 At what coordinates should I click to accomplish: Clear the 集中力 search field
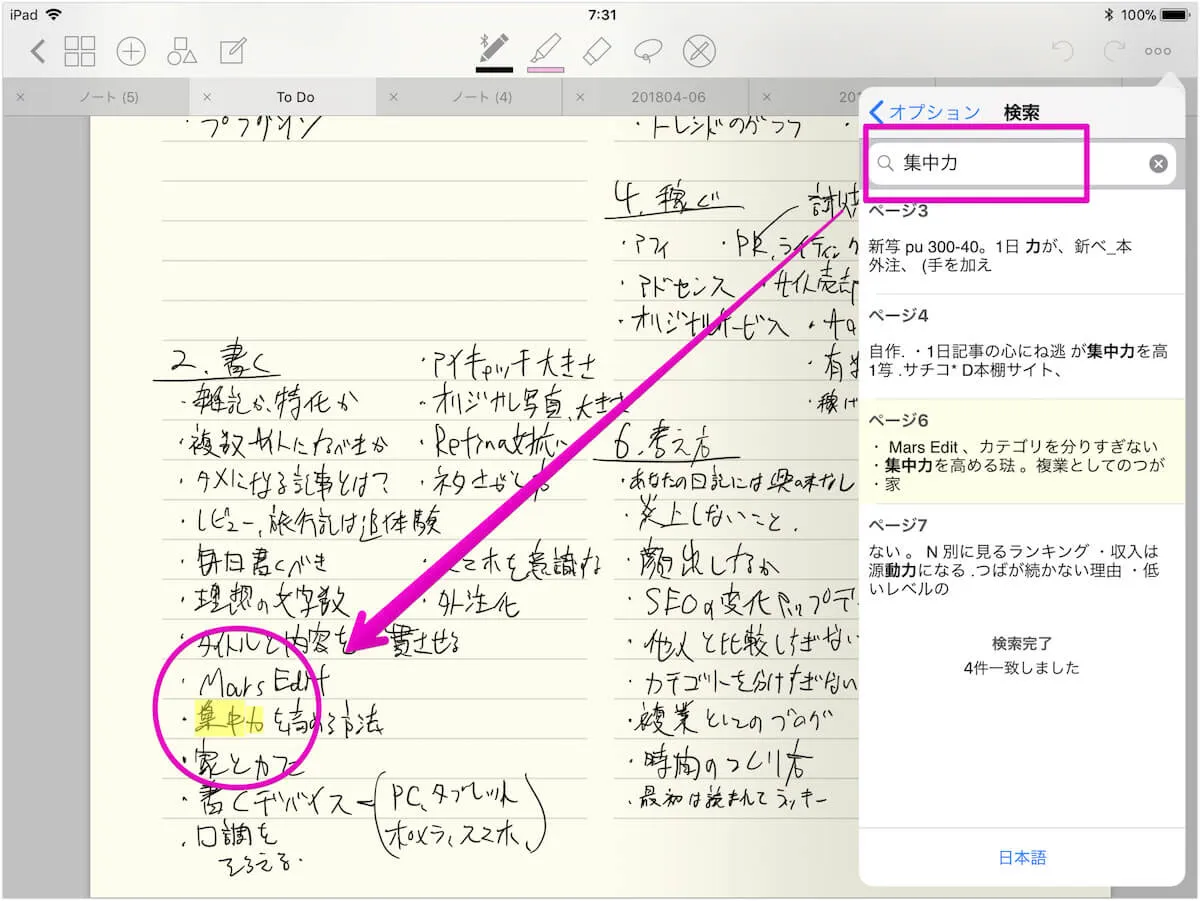(x=1158, y=163)
